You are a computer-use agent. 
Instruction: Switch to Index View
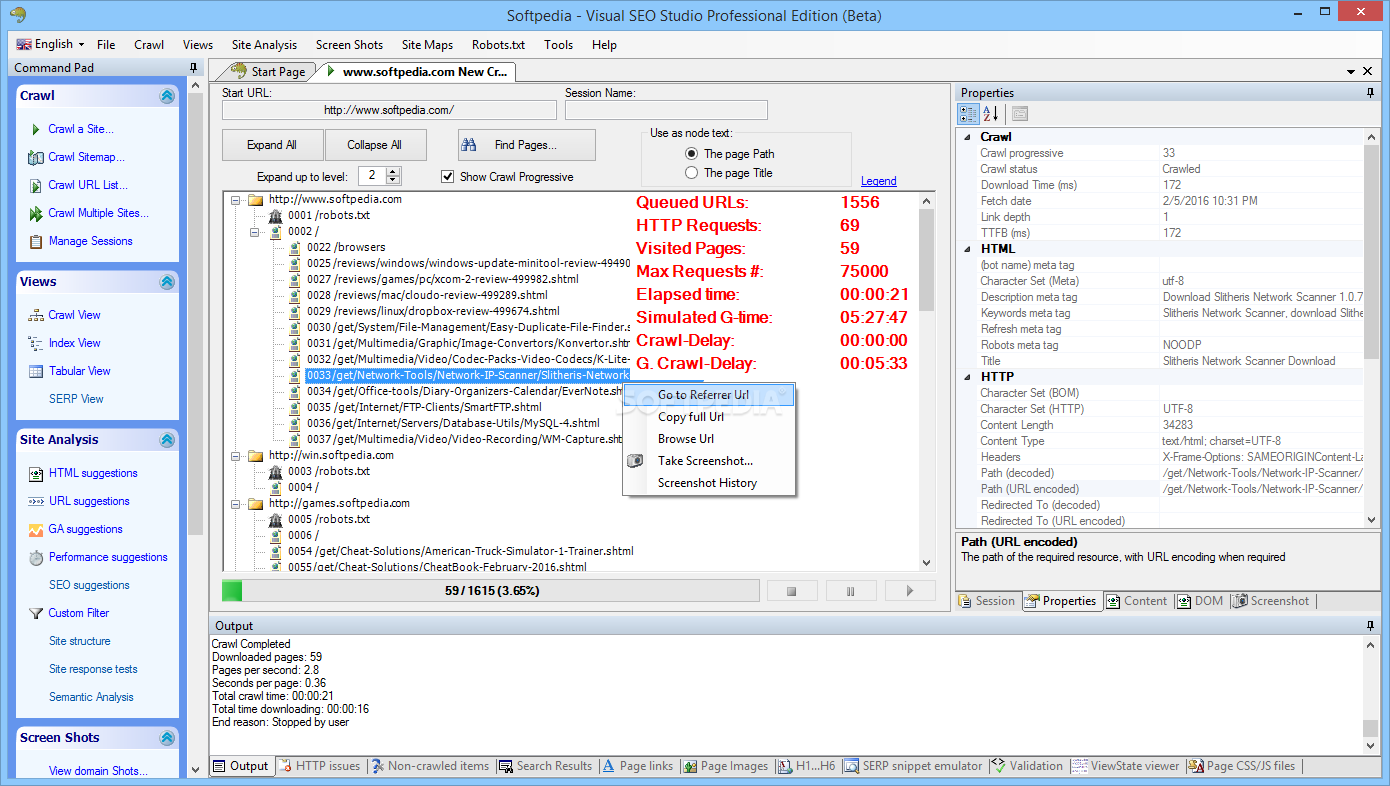click(x=74, y=343)
